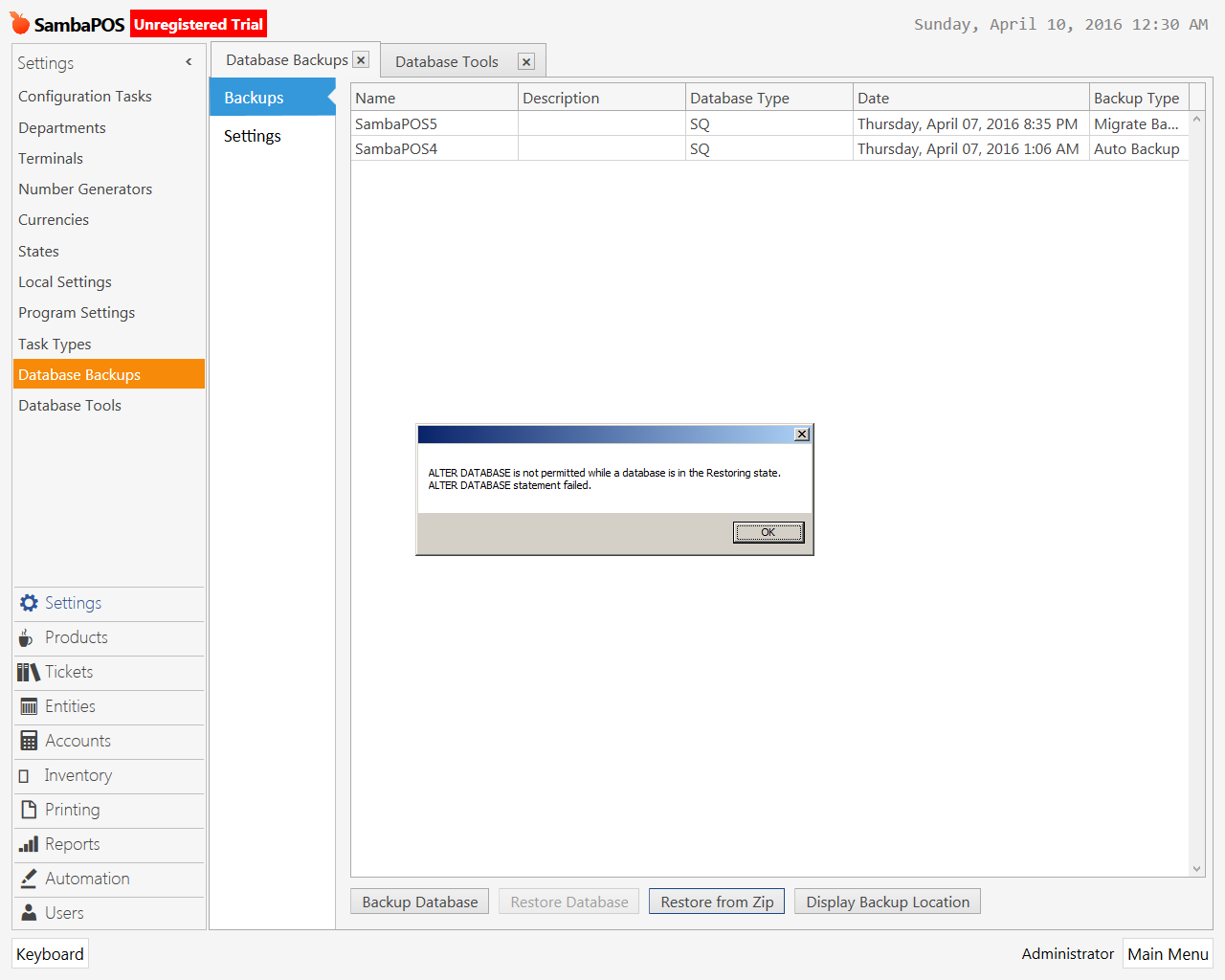This screenshot has height=980, width=1225.
Task: Click the Users icon at the bottom
Action: click(28, 913)
